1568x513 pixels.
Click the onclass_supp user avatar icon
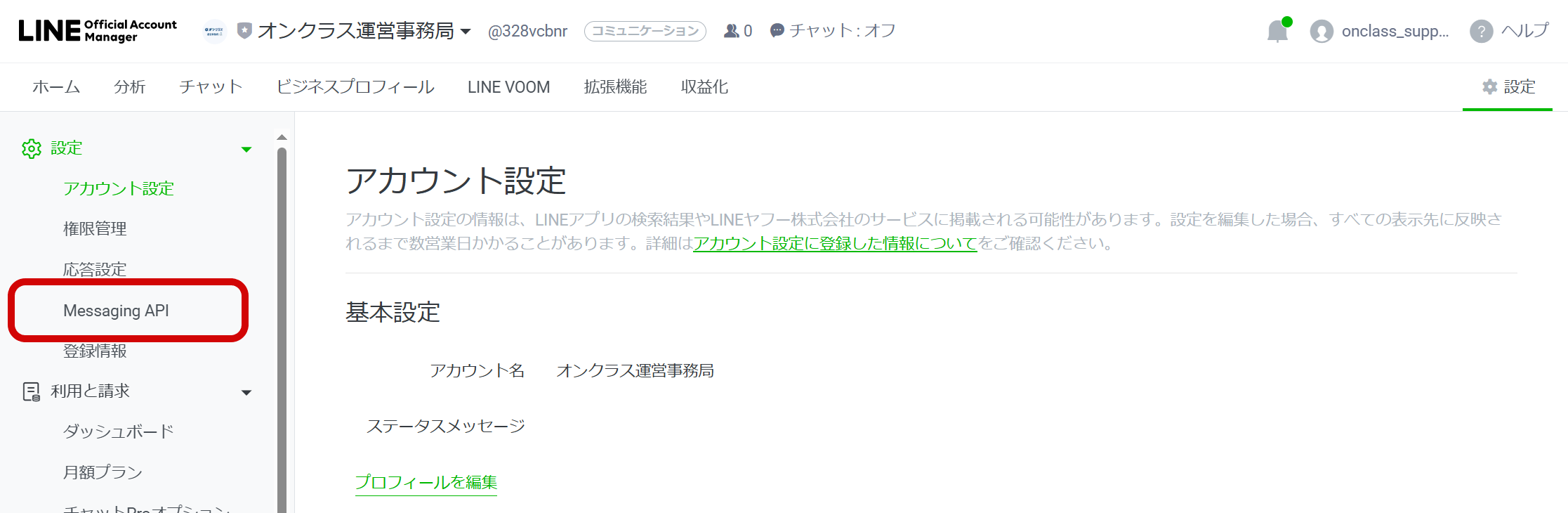(x=1321, y=32)
